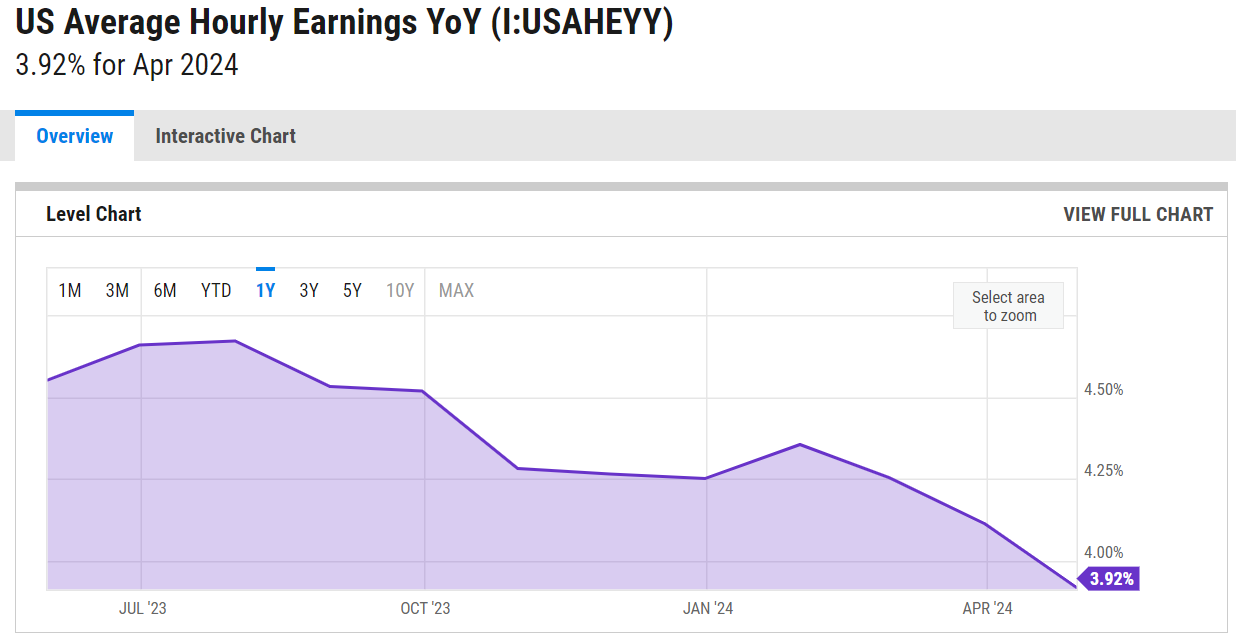
Task: Select the 5Y time period
Action: click(352, 291)
